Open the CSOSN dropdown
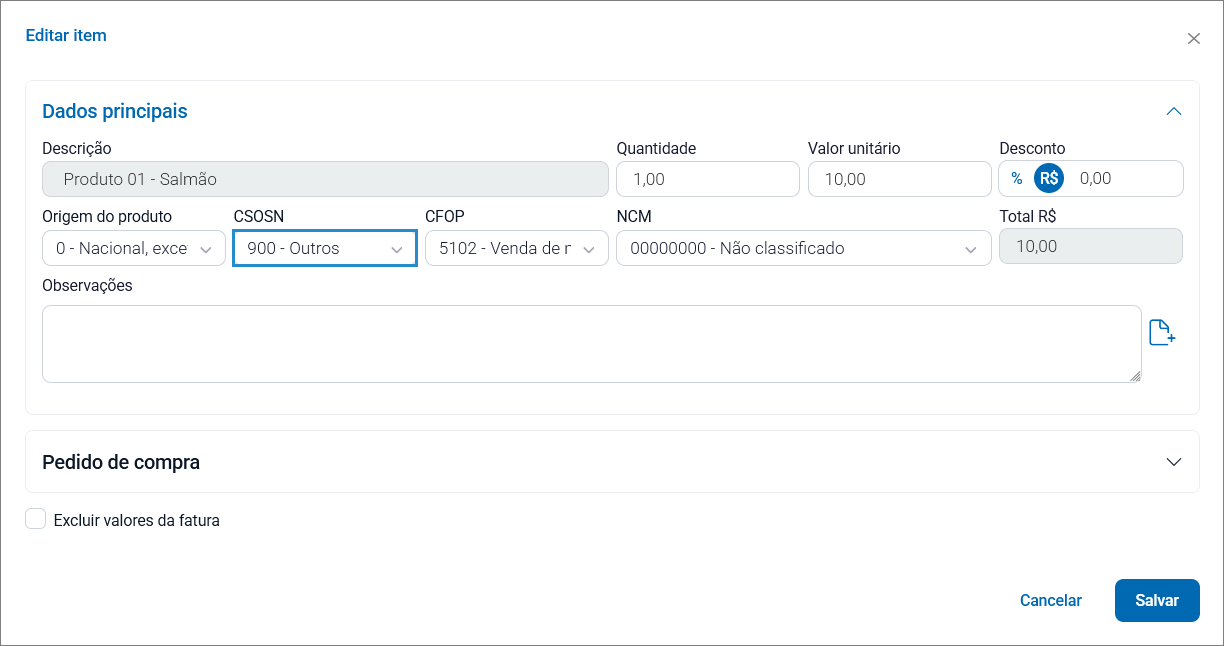 [x=325, y=248]
